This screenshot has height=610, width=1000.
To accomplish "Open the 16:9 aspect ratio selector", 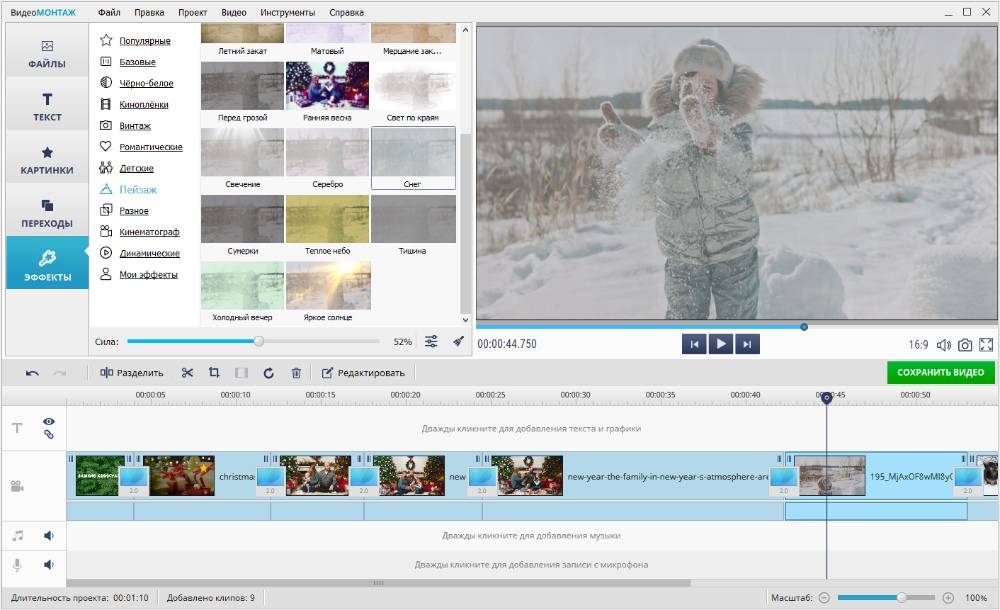I will click(x=918, y=345).
